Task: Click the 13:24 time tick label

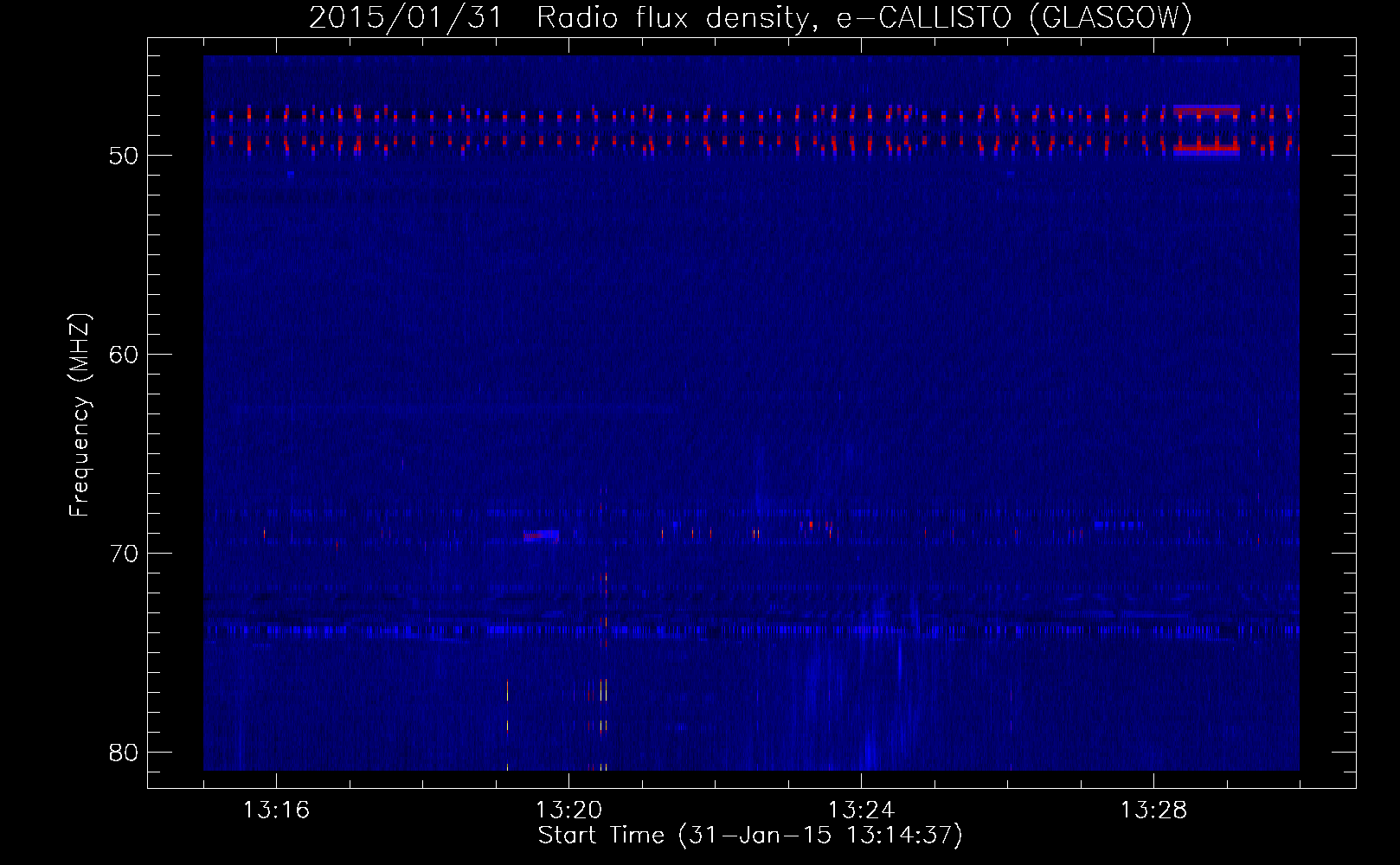Action: [x=861, y=811]
